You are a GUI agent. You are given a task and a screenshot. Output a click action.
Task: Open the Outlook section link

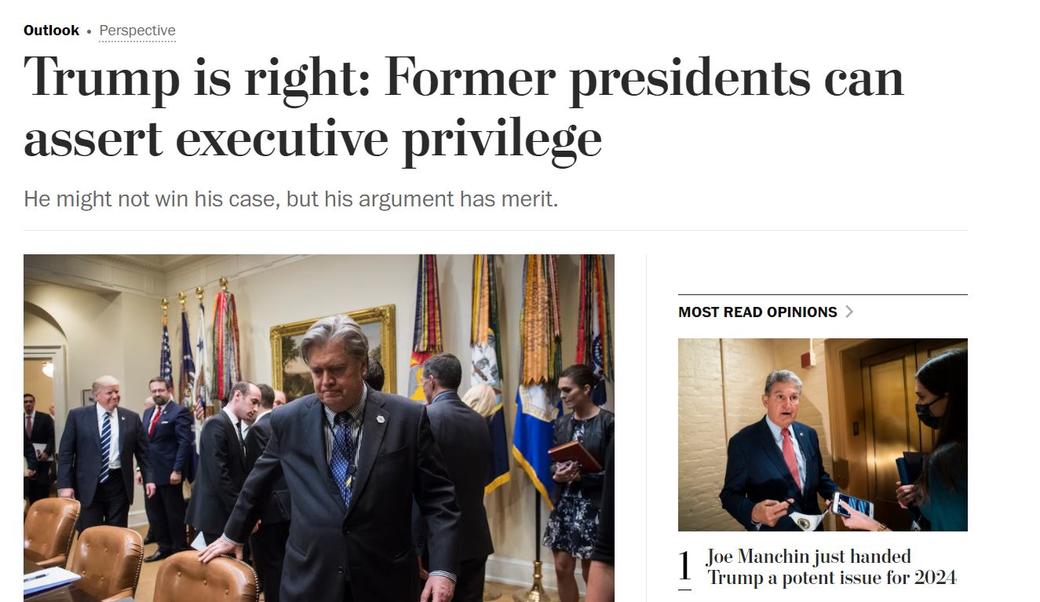(x=51, y=30)
